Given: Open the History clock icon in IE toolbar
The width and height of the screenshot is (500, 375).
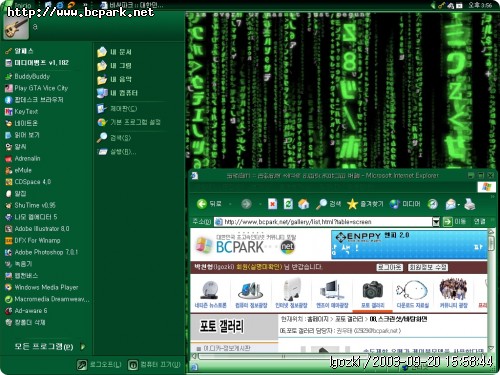Looking at the screenshot, I should pos(433,204).
